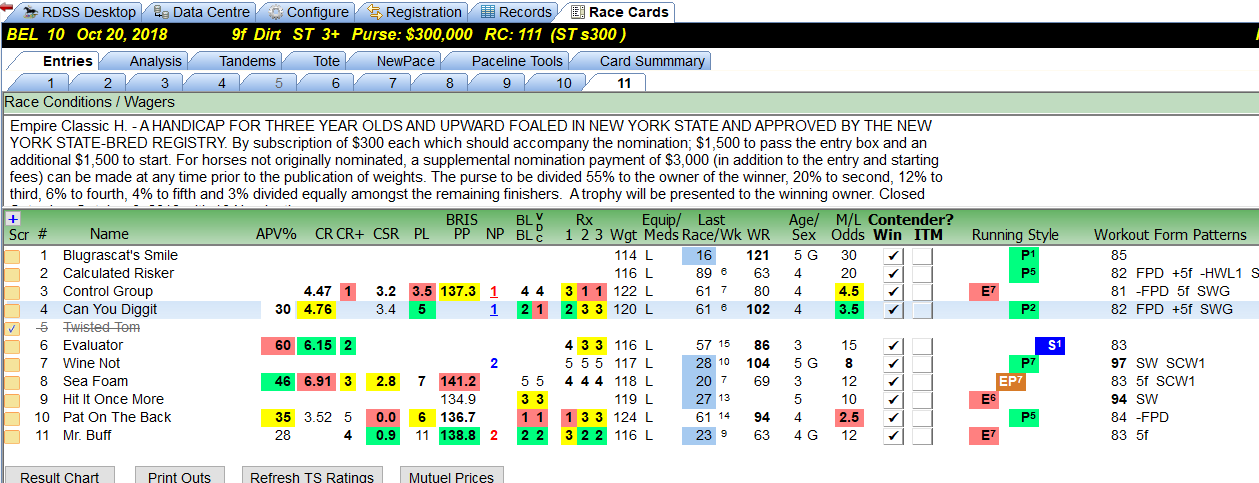
Task: Uncheck the scratch box for Twisted Tom
Action: tap(12, 327)
